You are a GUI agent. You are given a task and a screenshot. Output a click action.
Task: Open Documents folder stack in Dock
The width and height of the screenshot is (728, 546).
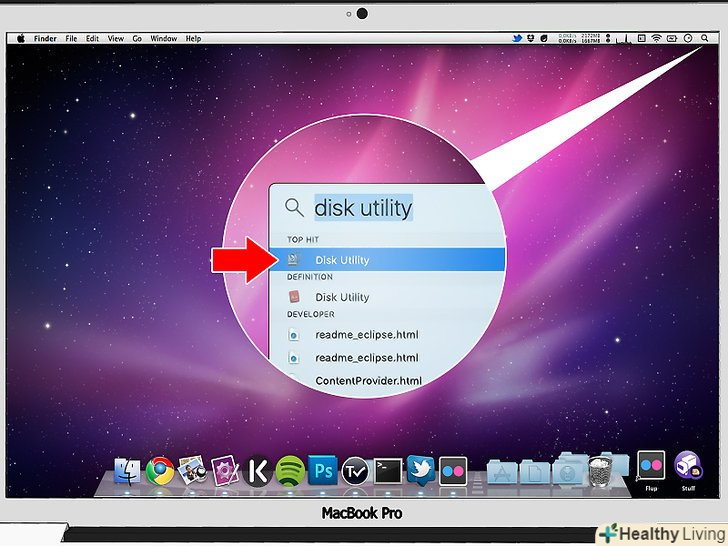[x=534, y=472]
